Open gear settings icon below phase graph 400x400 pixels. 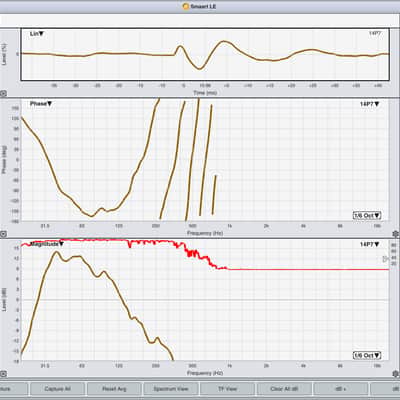point(396,234)
